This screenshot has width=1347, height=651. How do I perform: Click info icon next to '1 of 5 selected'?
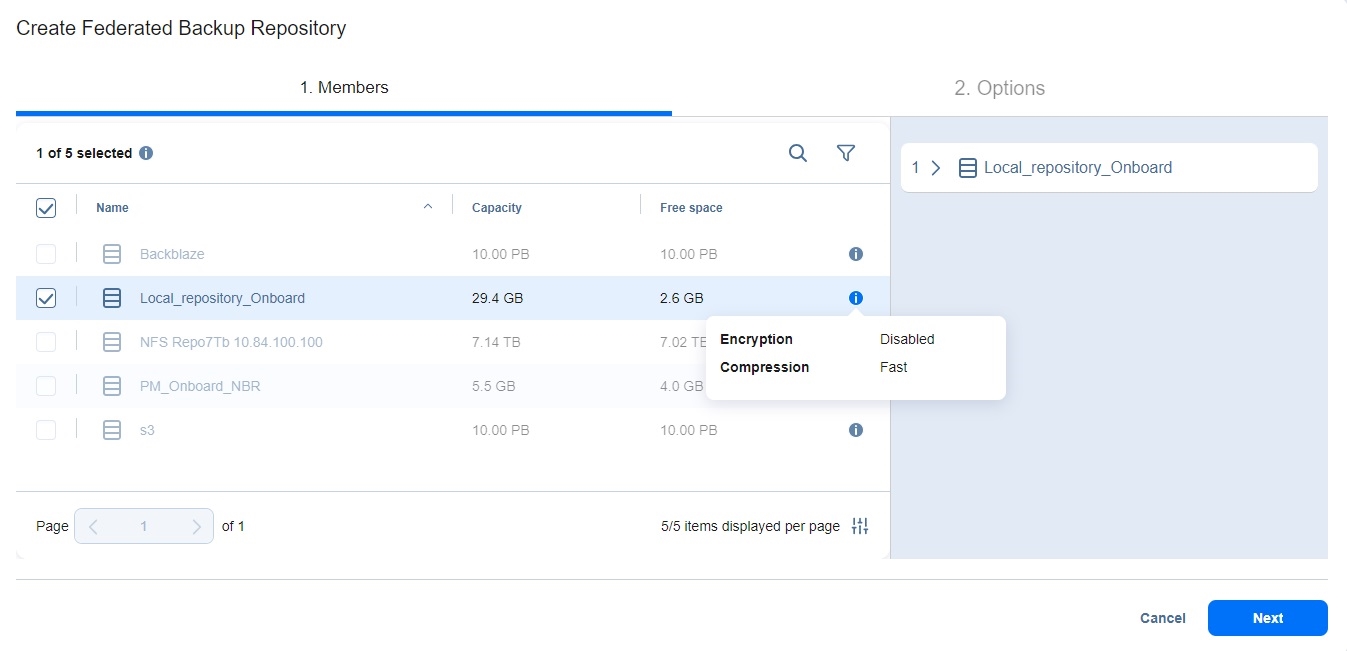146,153
